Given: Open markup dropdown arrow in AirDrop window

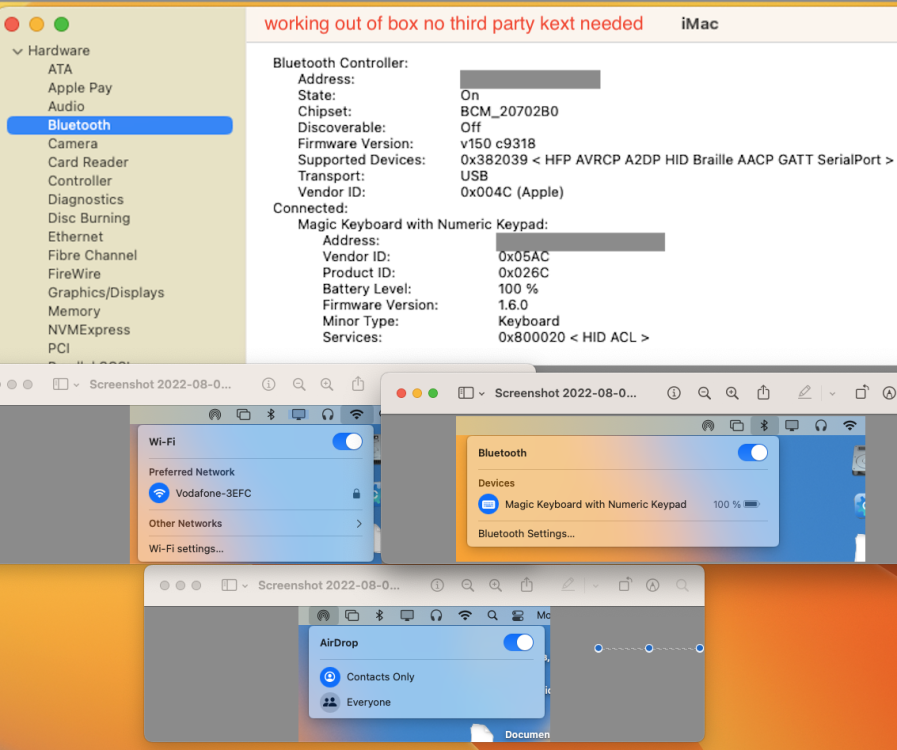Looking at the screenshot, I should (595, 586).
